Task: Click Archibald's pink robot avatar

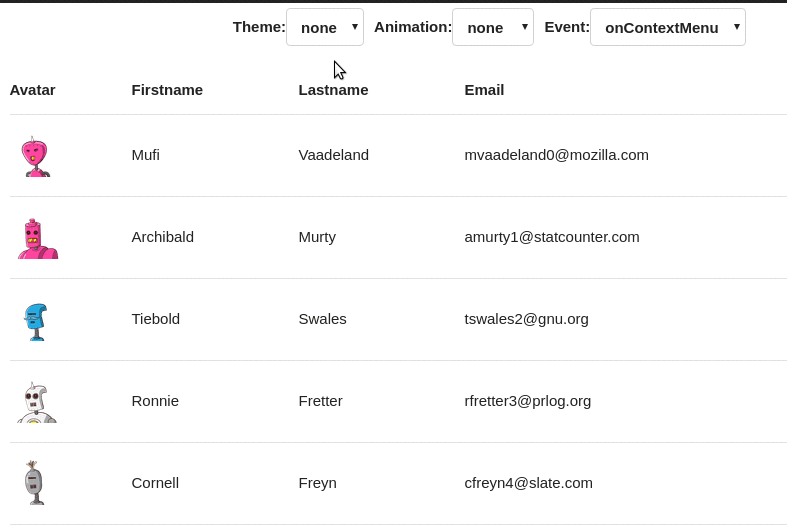Action: point(37,239)
